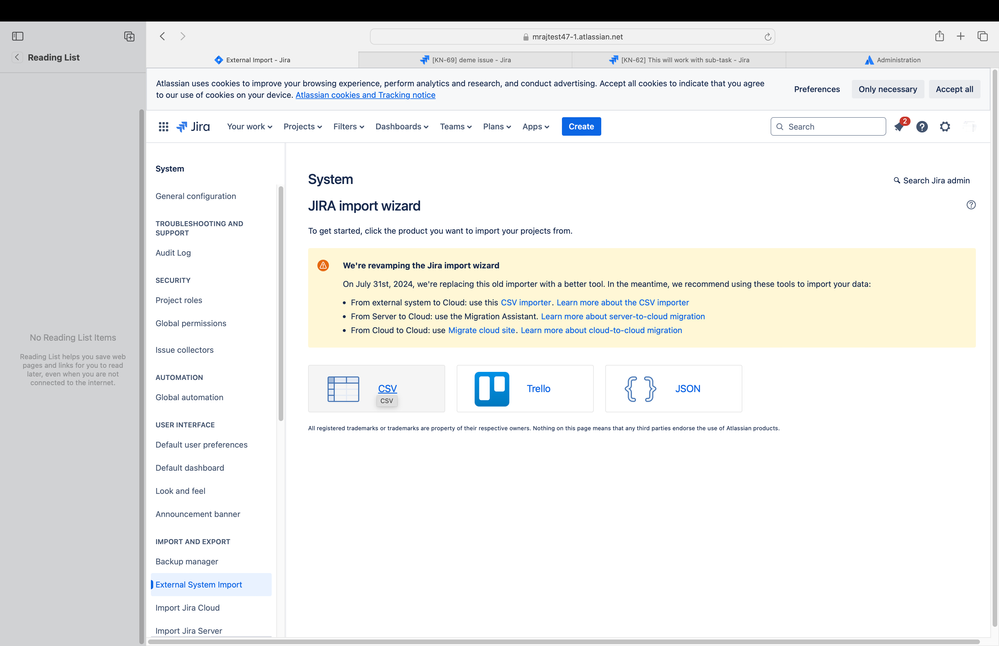The height and width of the screenshot is (646, 999).
Task: Open Import Jira Server page
Action: point(189,631)
